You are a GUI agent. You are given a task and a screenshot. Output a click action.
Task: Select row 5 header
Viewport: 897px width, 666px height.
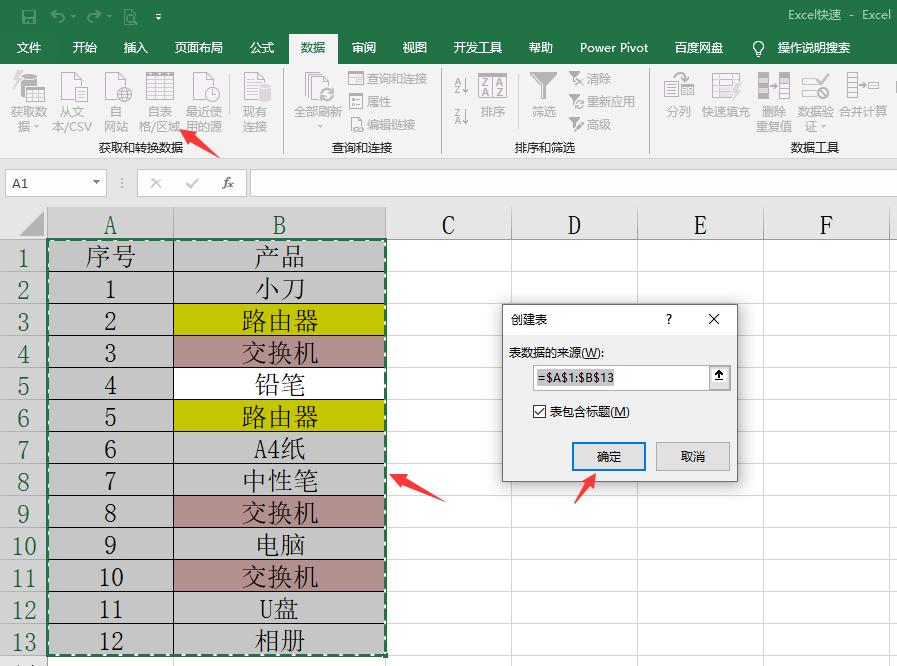click(23, 385)
